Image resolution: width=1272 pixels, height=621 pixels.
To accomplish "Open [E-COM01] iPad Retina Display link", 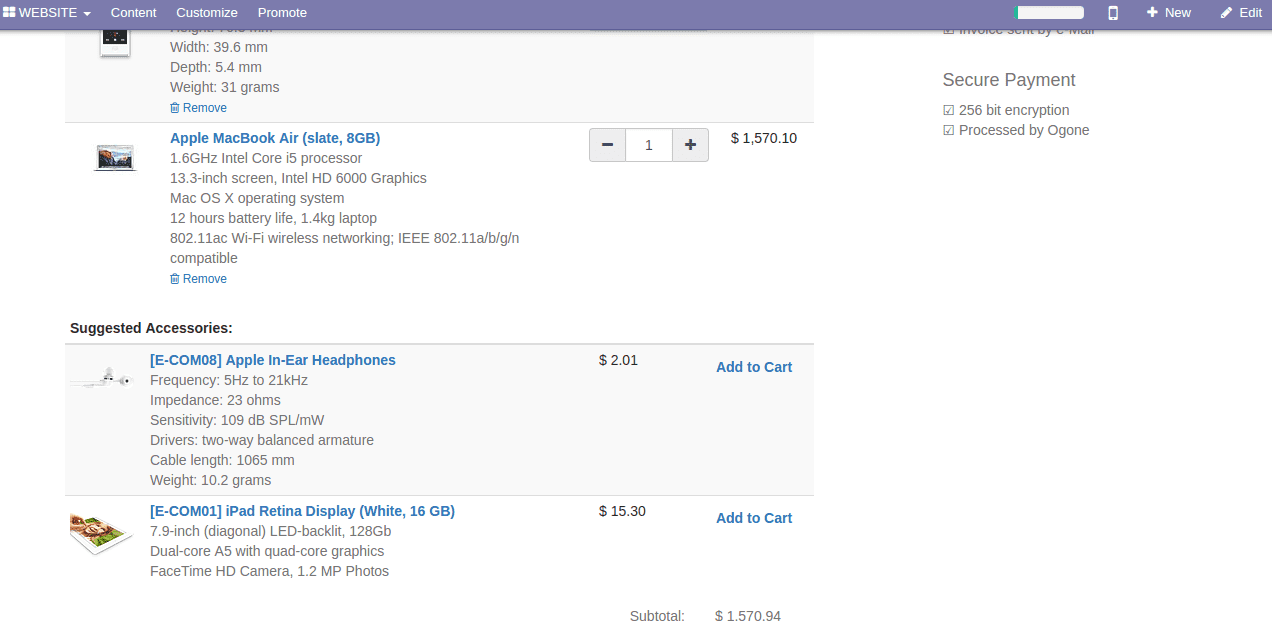I will pyautogui.click(x=302, y=511).
